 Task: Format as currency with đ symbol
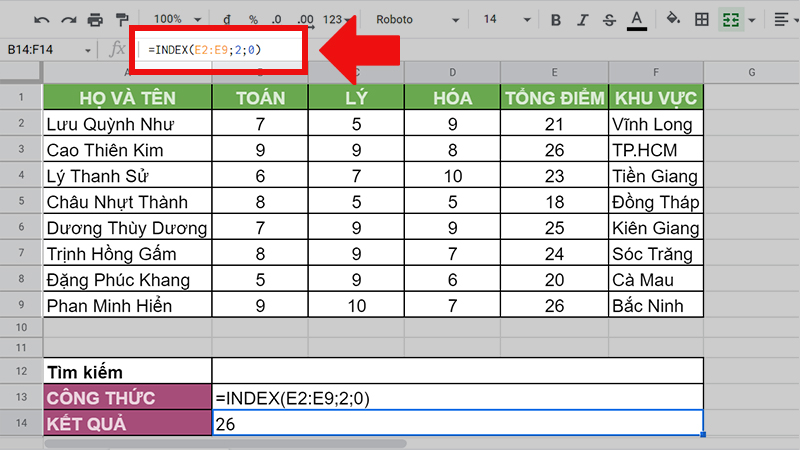pos(227,19)
